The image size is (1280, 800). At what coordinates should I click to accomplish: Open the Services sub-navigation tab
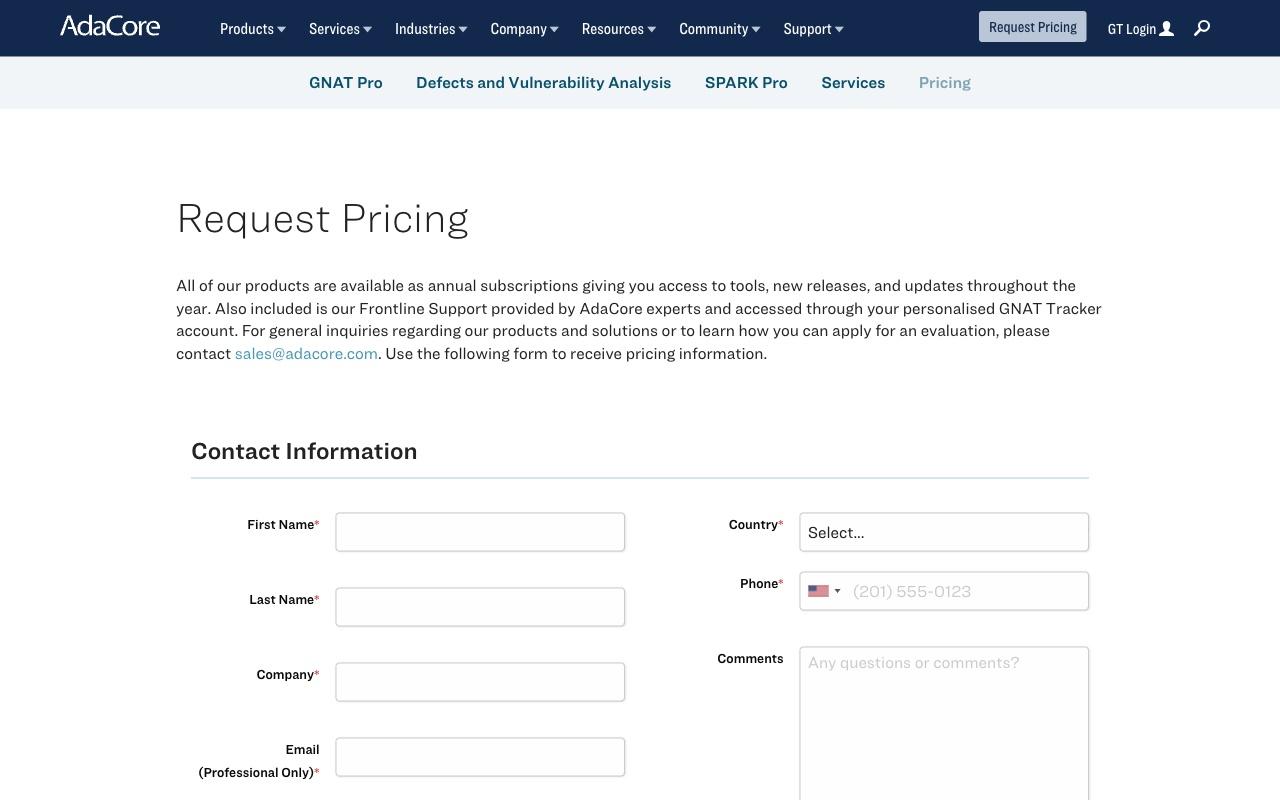tap(853, 83)
